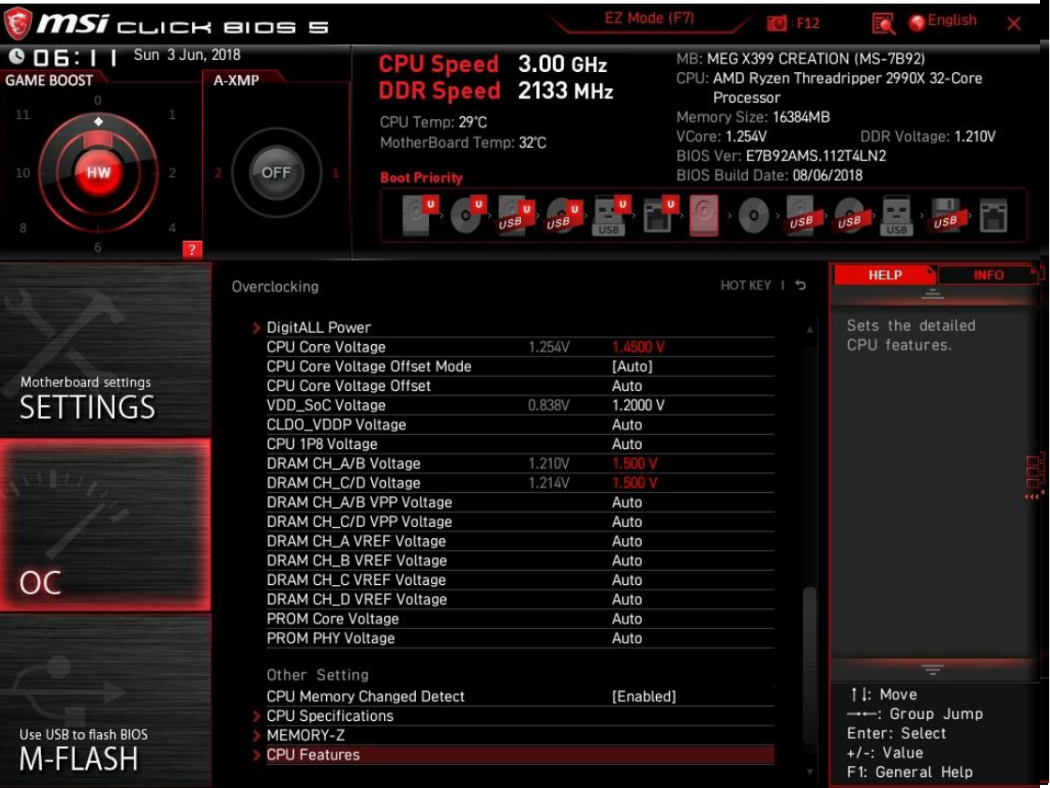Toggle the A-XMP OFF knob

pyautogui.click(x=276, y=173)
